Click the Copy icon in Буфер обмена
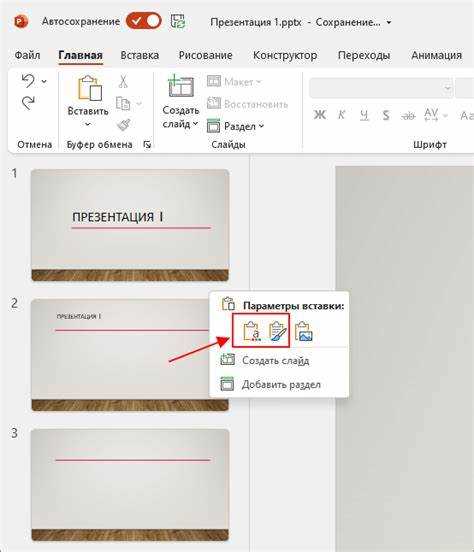 point(123,104)
